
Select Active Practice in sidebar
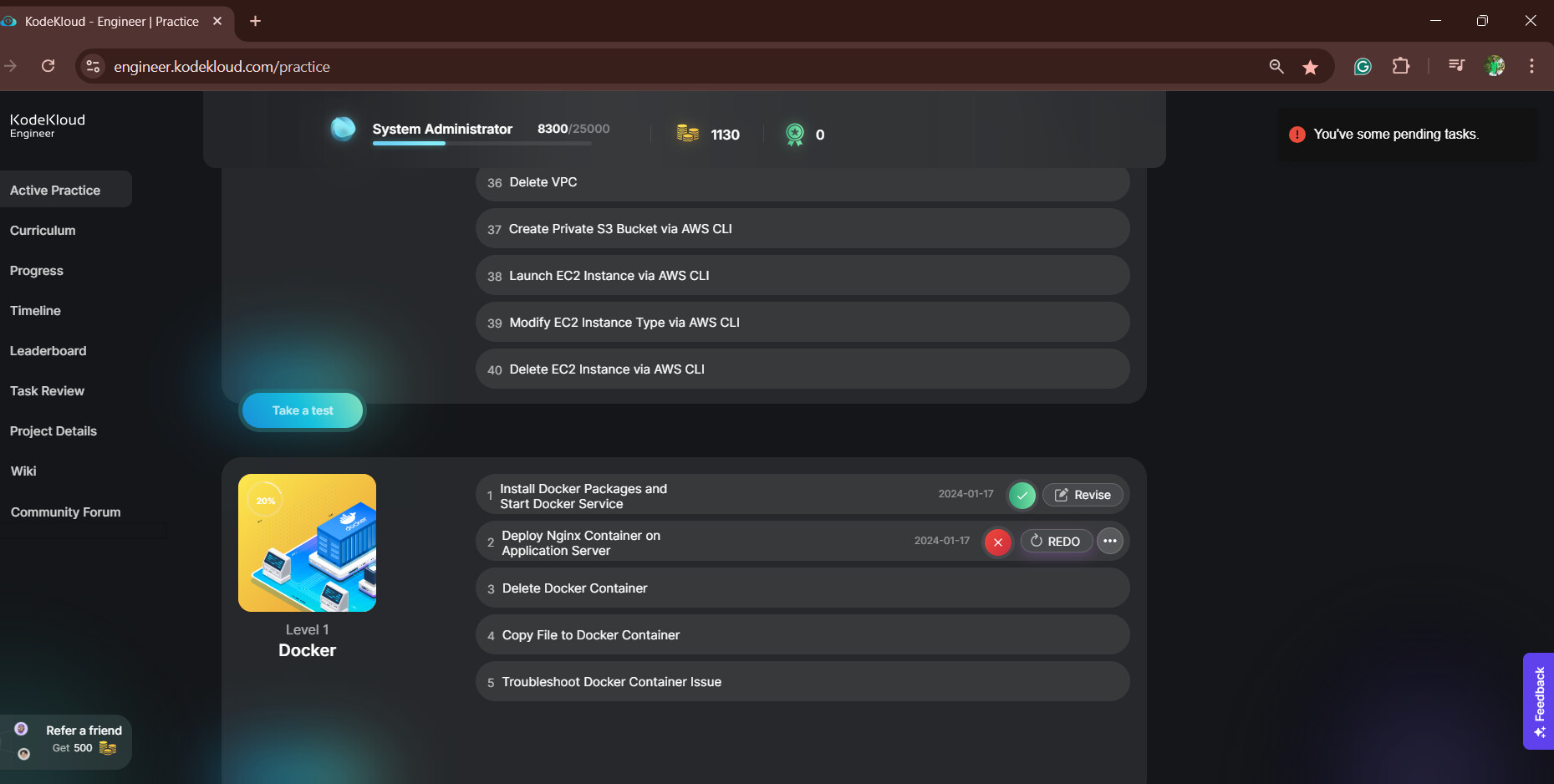(x=65, y=190)
